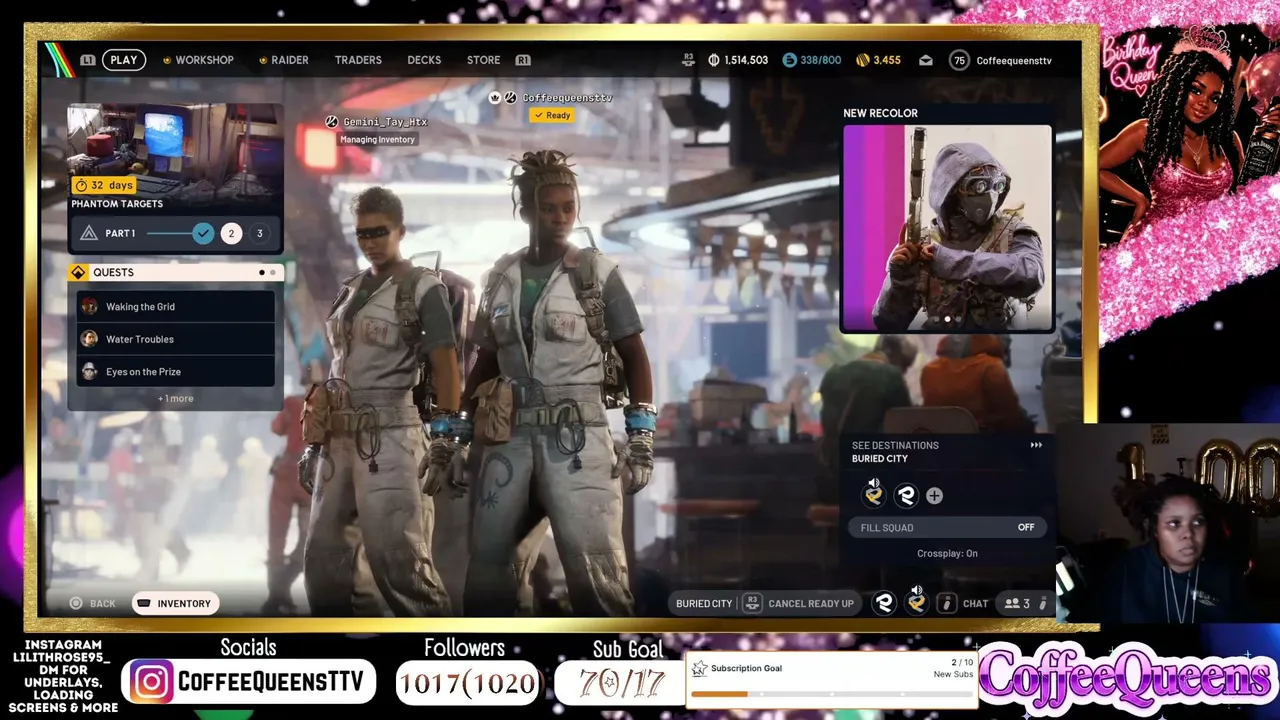Image resolution: width=1280 pixels, height=720 pixels.
Task: Open the Water Troubles quest
Action: tap(175, 339)
